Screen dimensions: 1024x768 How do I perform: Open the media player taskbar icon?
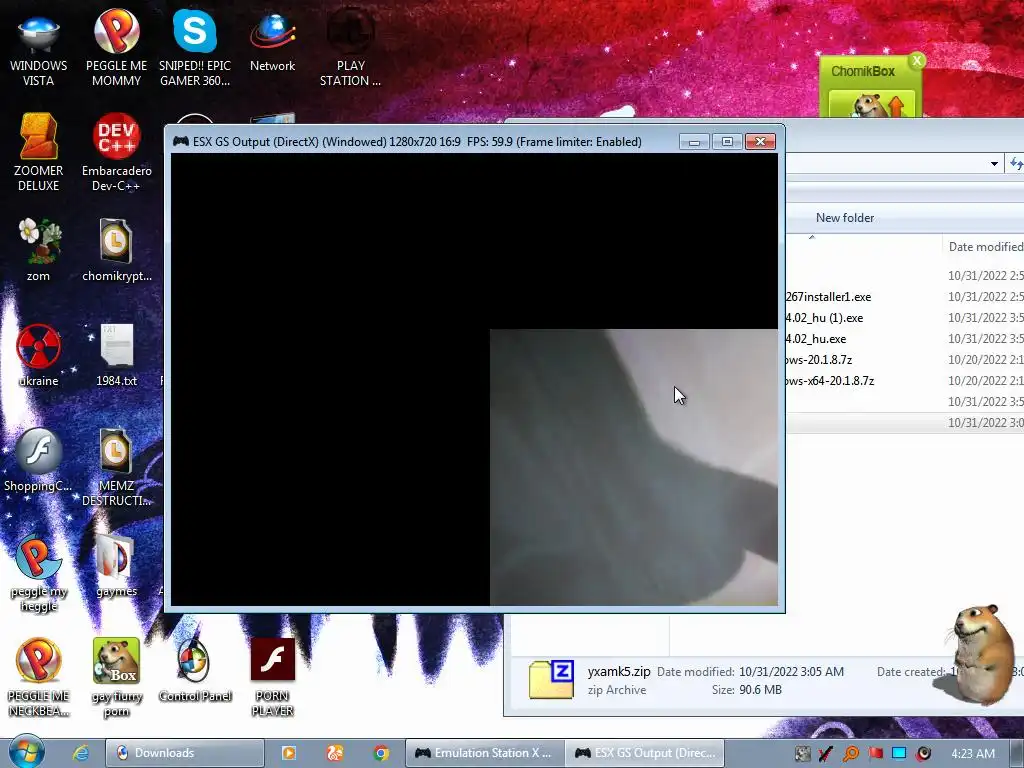289,753
